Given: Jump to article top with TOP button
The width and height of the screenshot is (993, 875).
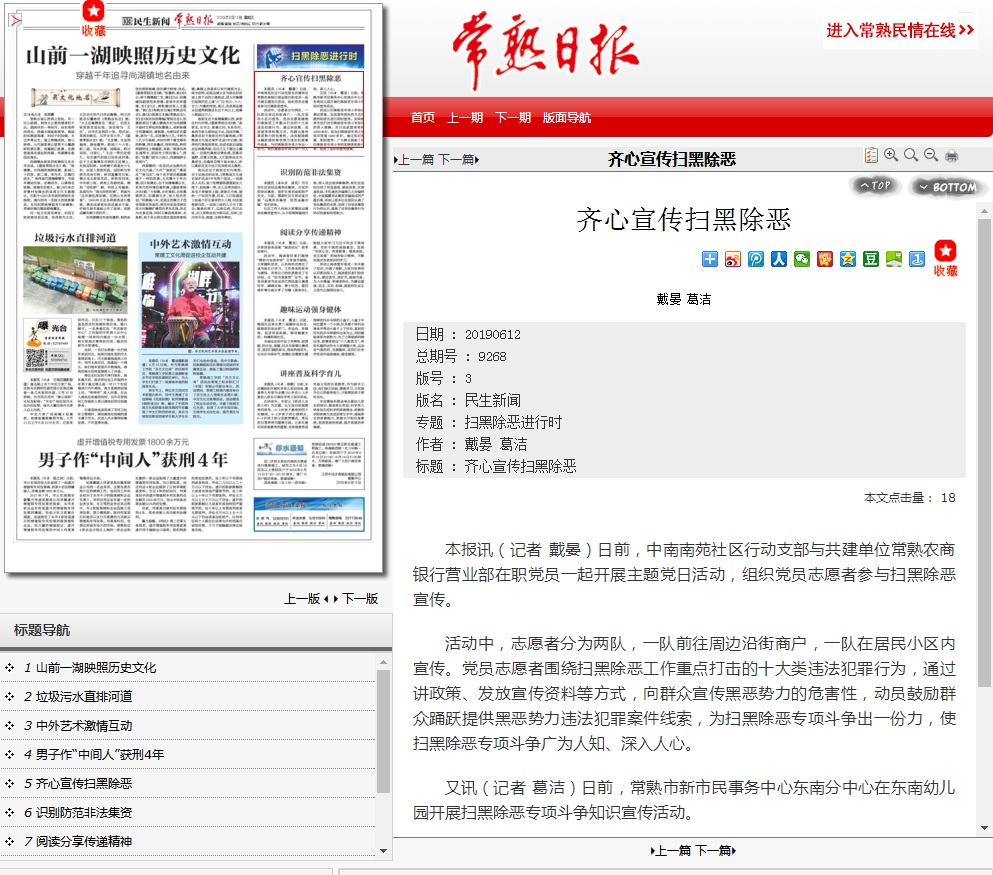Looking at the screenshot, I should click(x=875, y=186).
